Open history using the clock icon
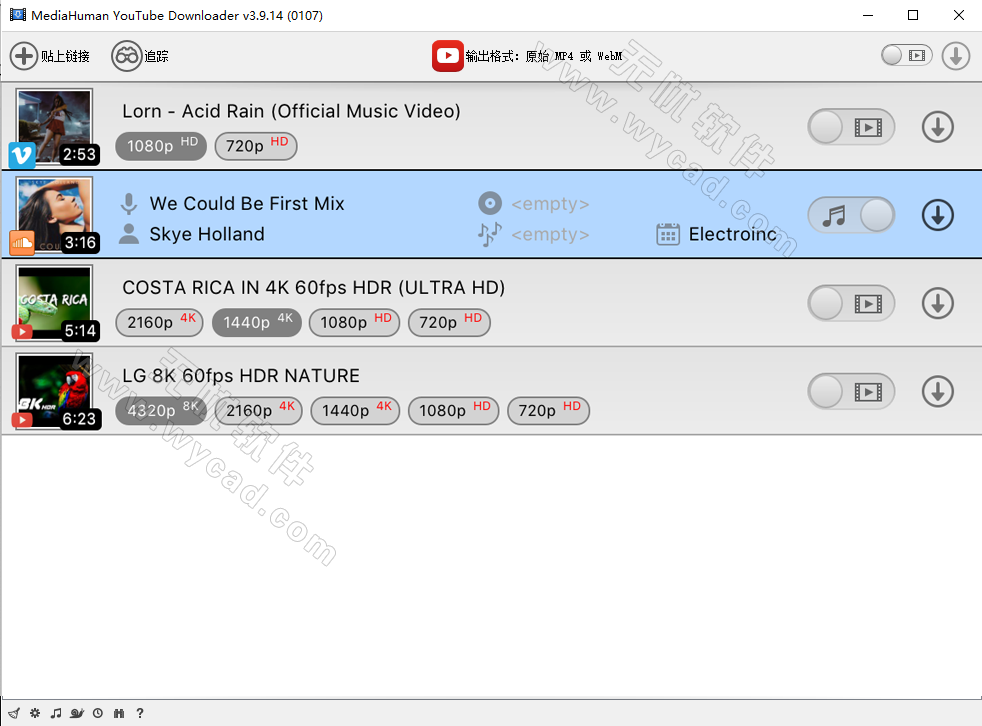The height and width of the screenshot is (726, 982). click(98, 713)
